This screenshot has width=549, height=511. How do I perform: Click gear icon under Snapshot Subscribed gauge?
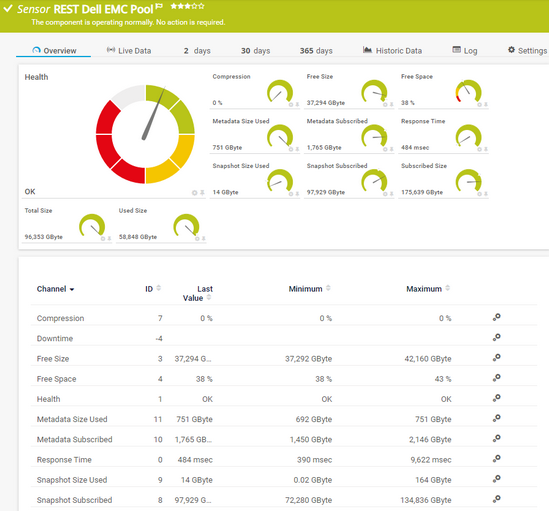coord(385,194)
